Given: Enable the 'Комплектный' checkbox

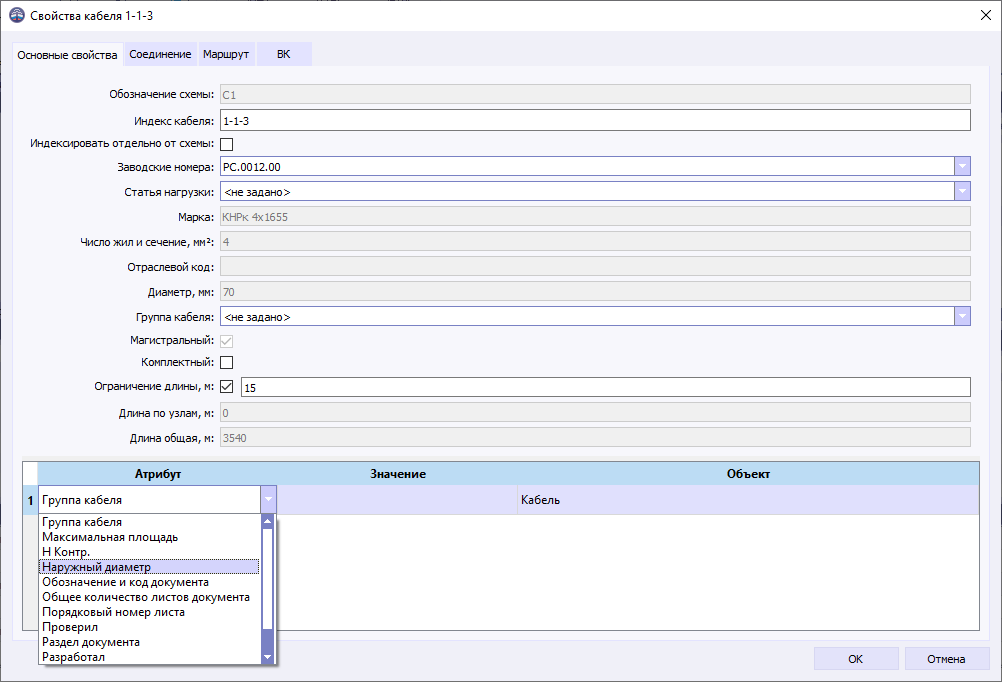Looking at the screenshot, I should point(226,362).
